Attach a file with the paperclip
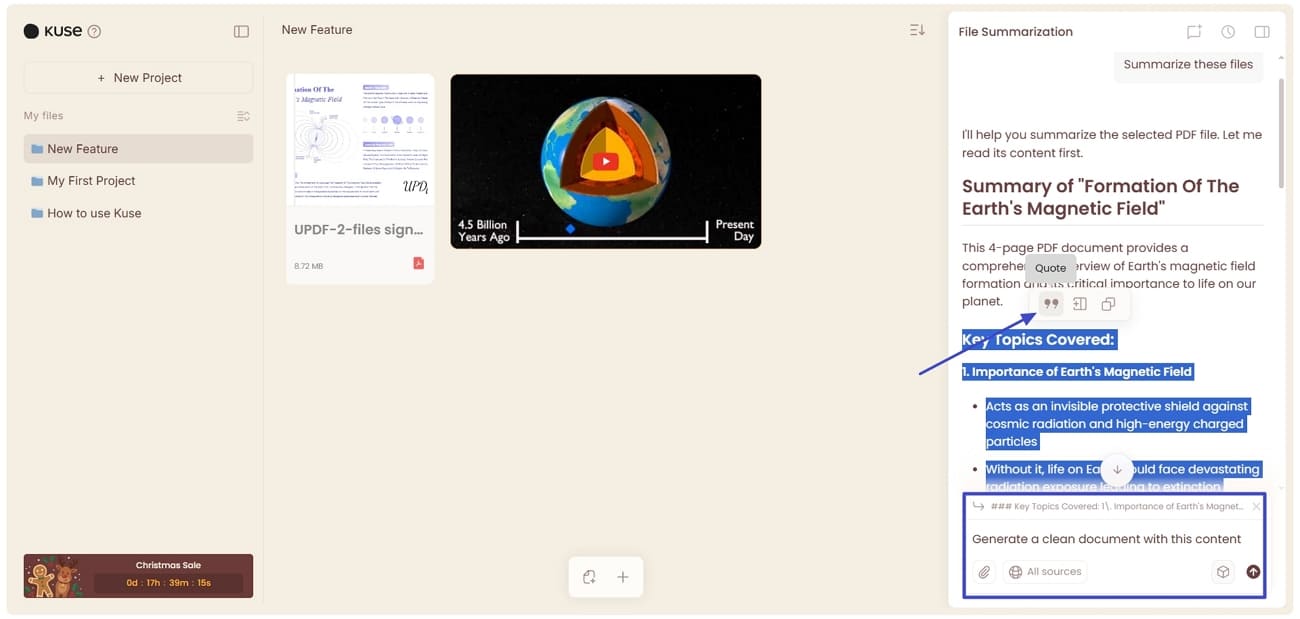This screenshot has width=1300, height=619. pos(984,572)
